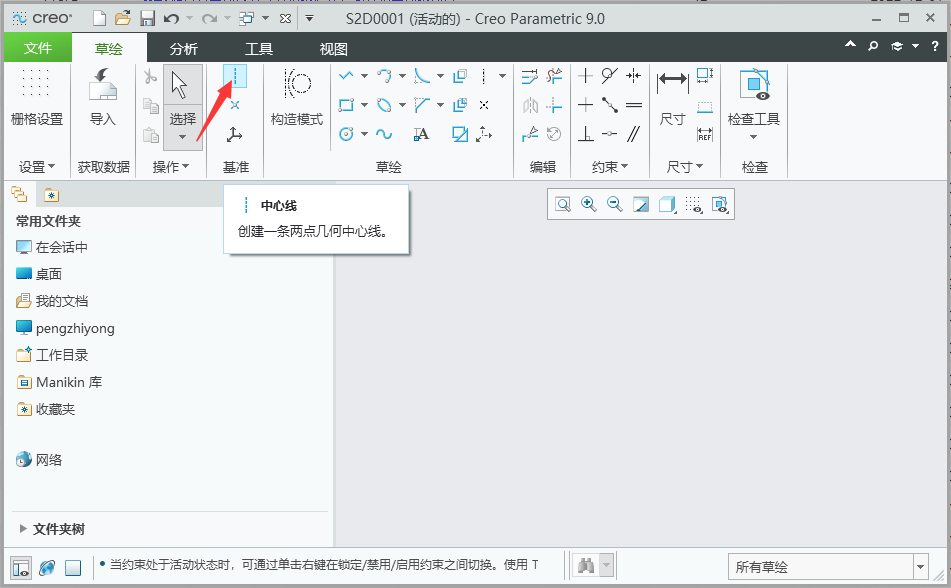Apply the parallel constraint icon
Viewport: 951px width, 588px height.
click(634, 134)
